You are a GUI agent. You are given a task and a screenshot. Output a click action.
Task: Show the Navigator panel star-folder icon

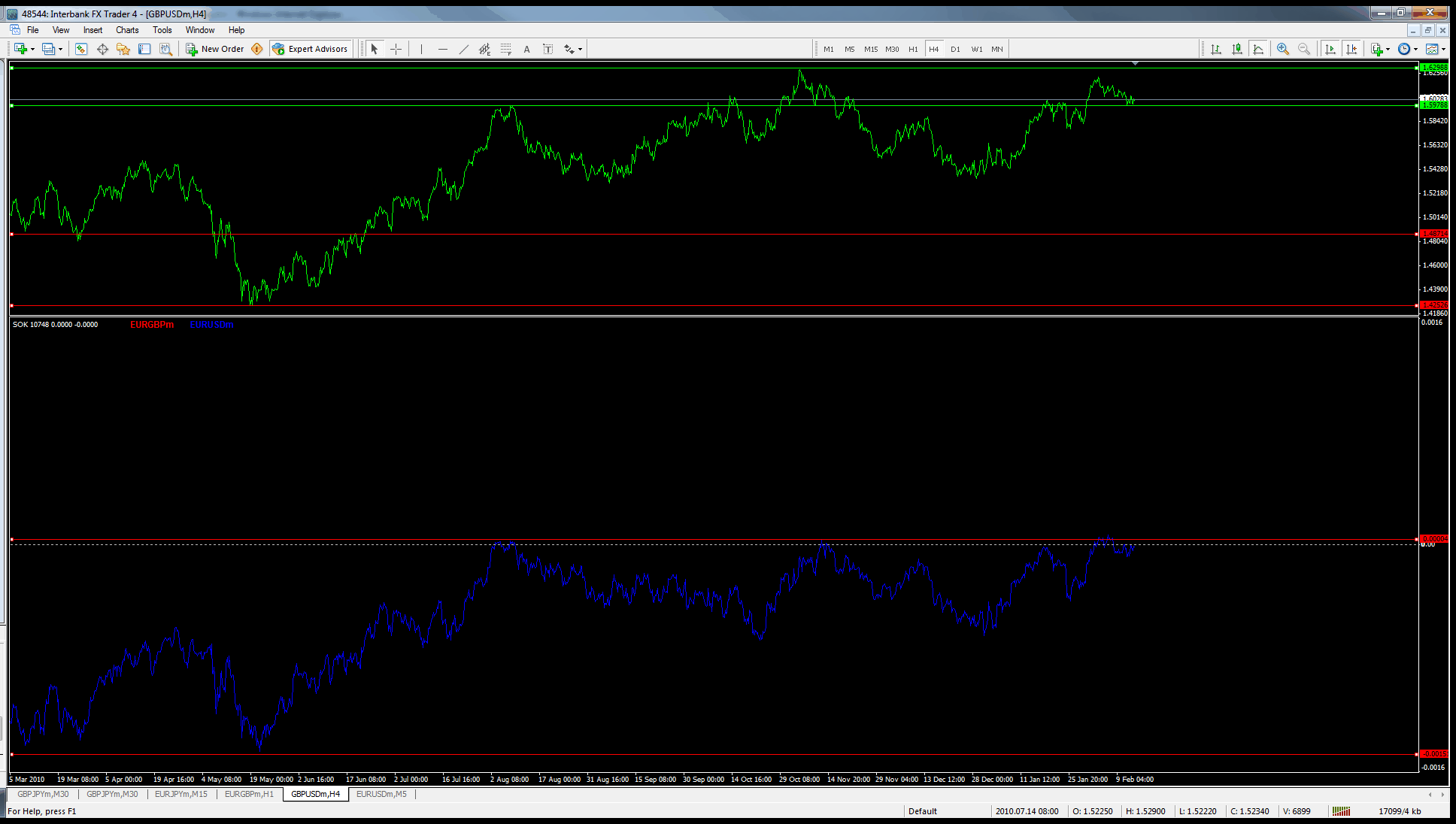tap(123, 49)
